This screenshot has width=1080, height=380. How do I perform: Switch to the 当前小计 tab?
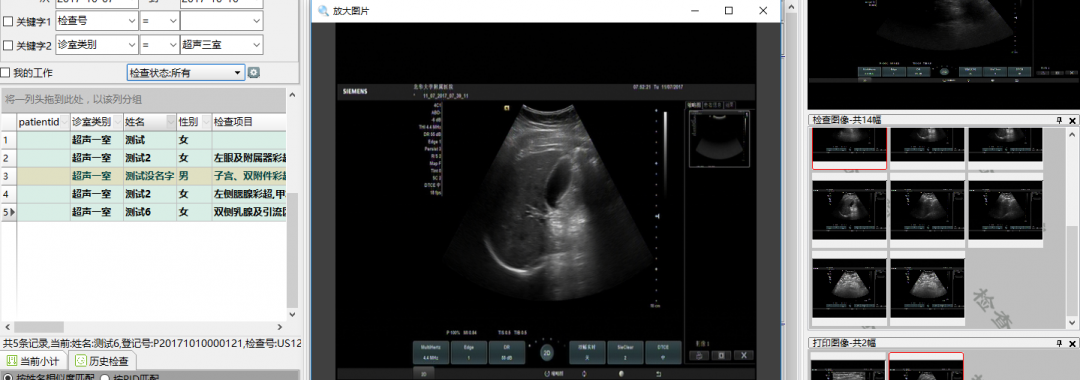[x=34, y=361]
